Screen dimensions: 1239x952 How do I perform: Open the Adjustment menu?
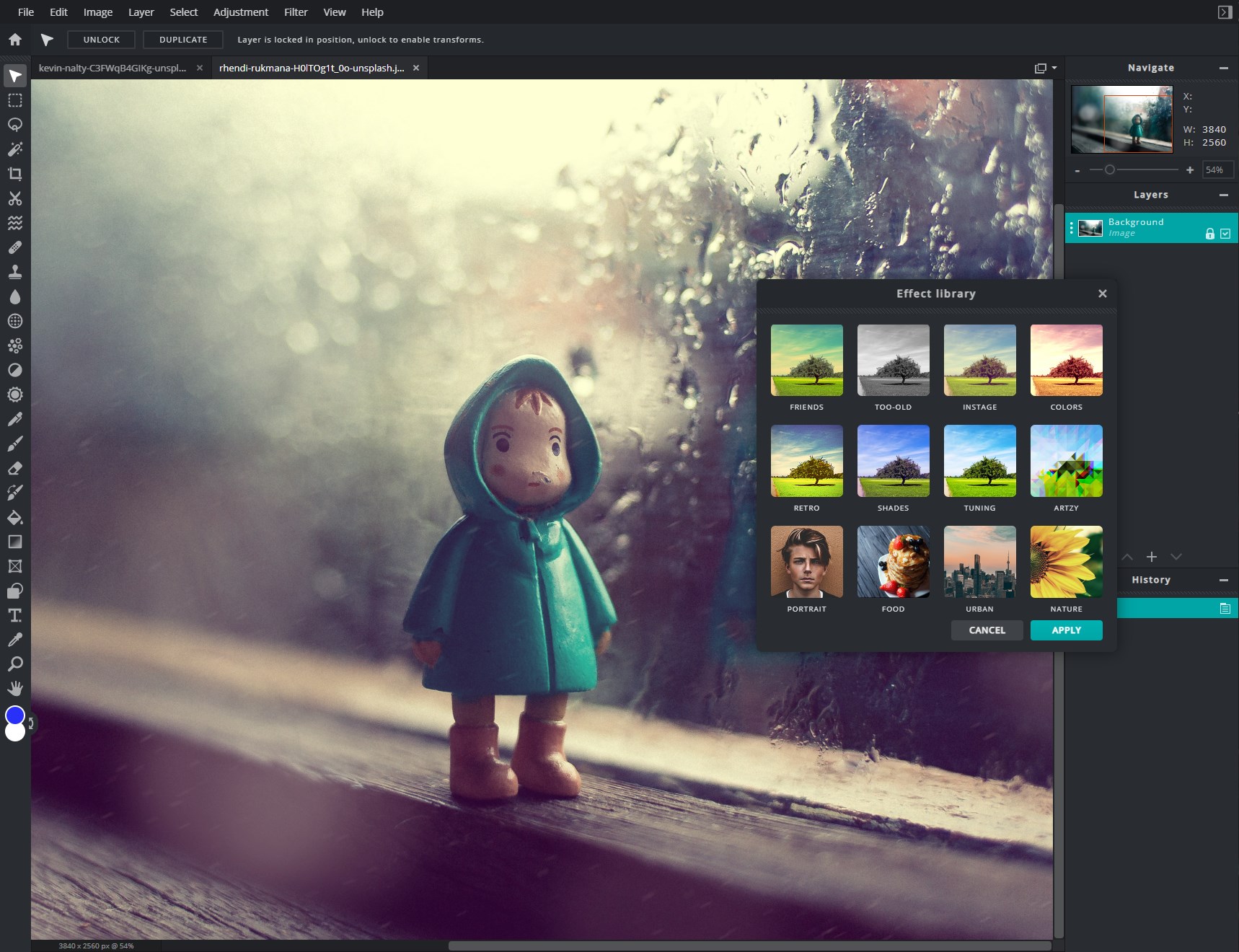click(x=241, y=12)
